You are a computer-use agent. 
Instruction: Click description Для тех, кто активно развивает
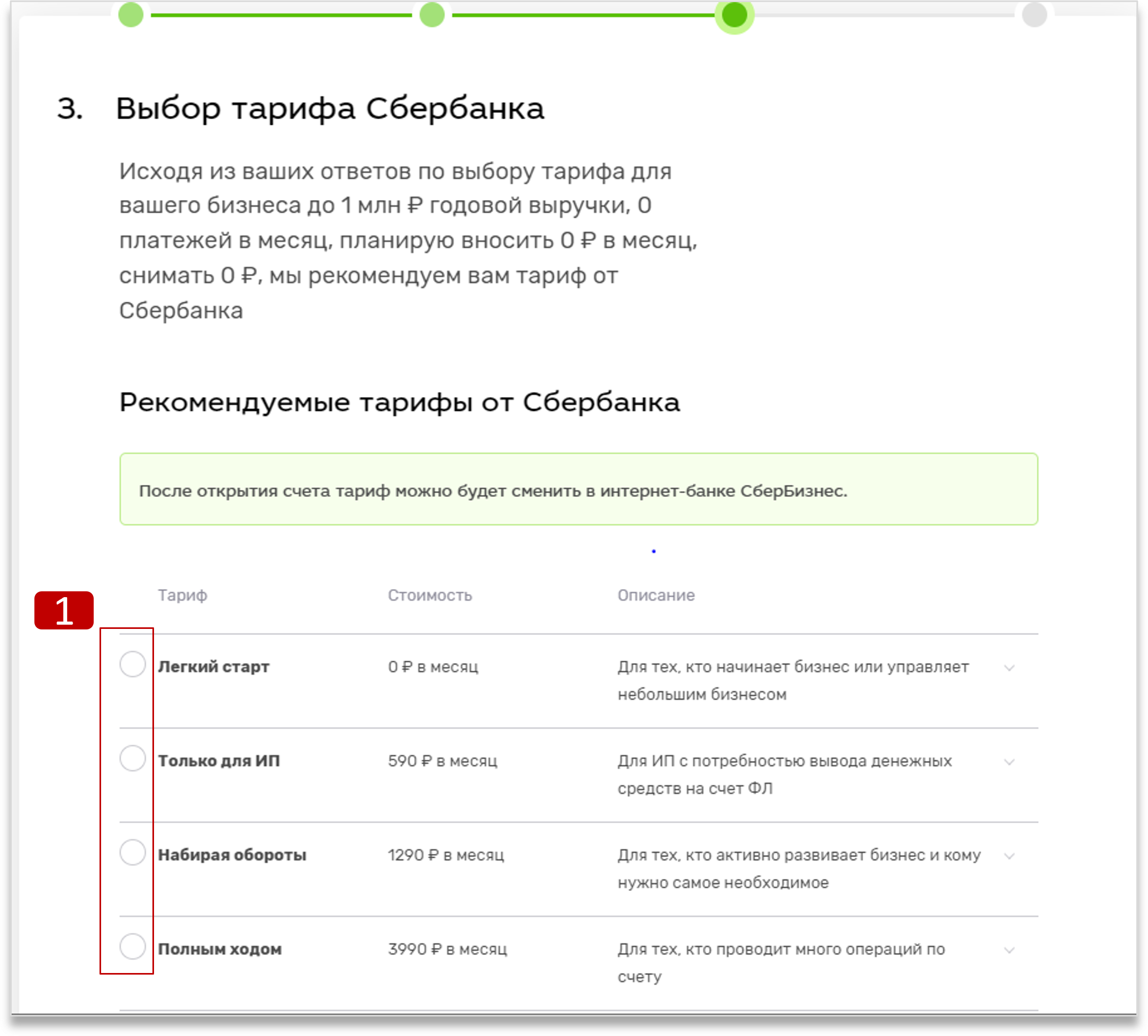pyautogui.click(x=799, y=869)
